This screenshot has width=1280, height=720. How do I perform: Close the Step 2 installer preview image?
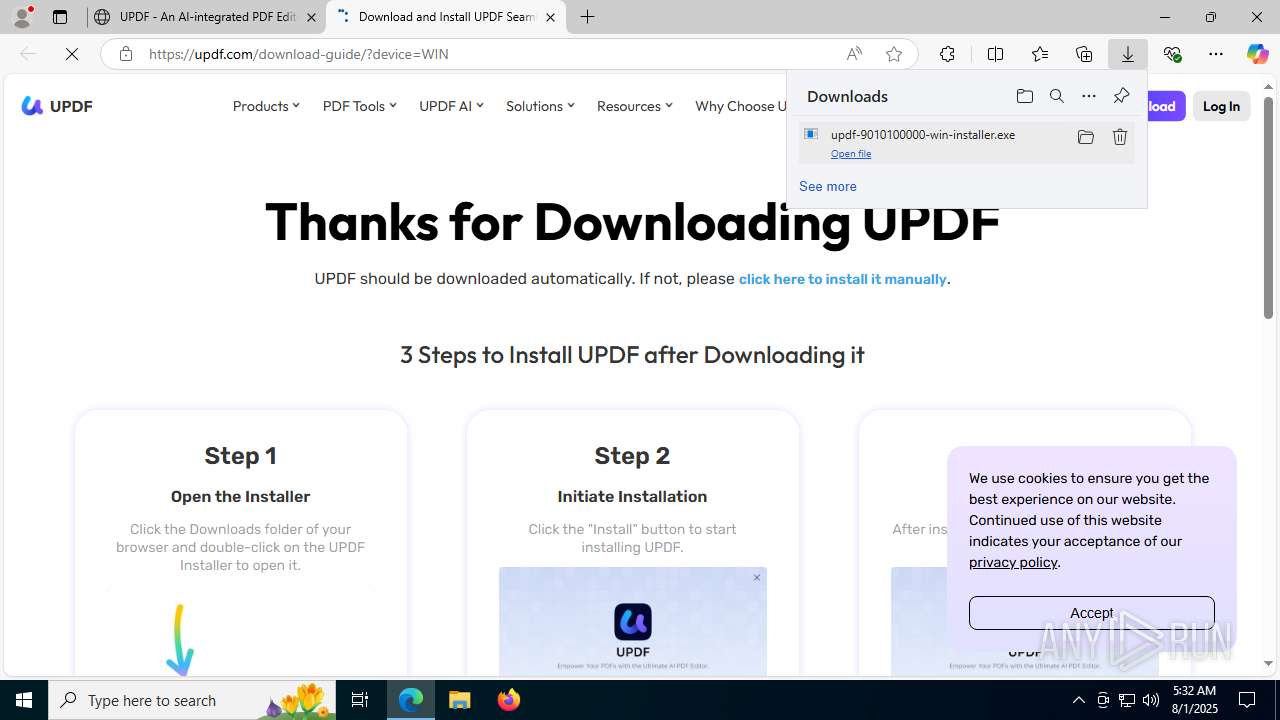point(757,577)
